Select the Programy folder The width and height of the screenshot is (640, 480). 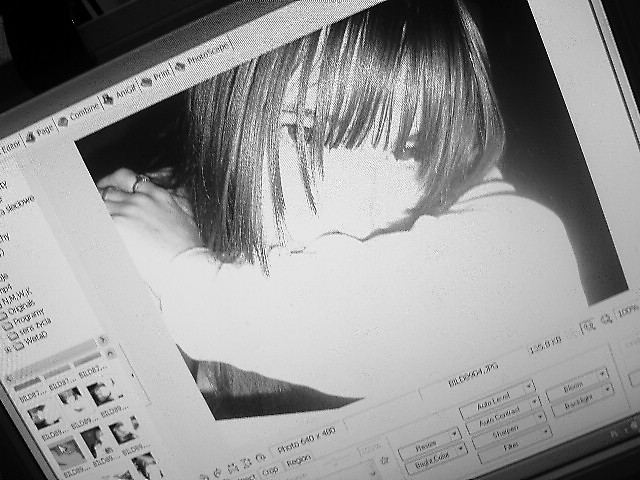(x=29, y=317)
